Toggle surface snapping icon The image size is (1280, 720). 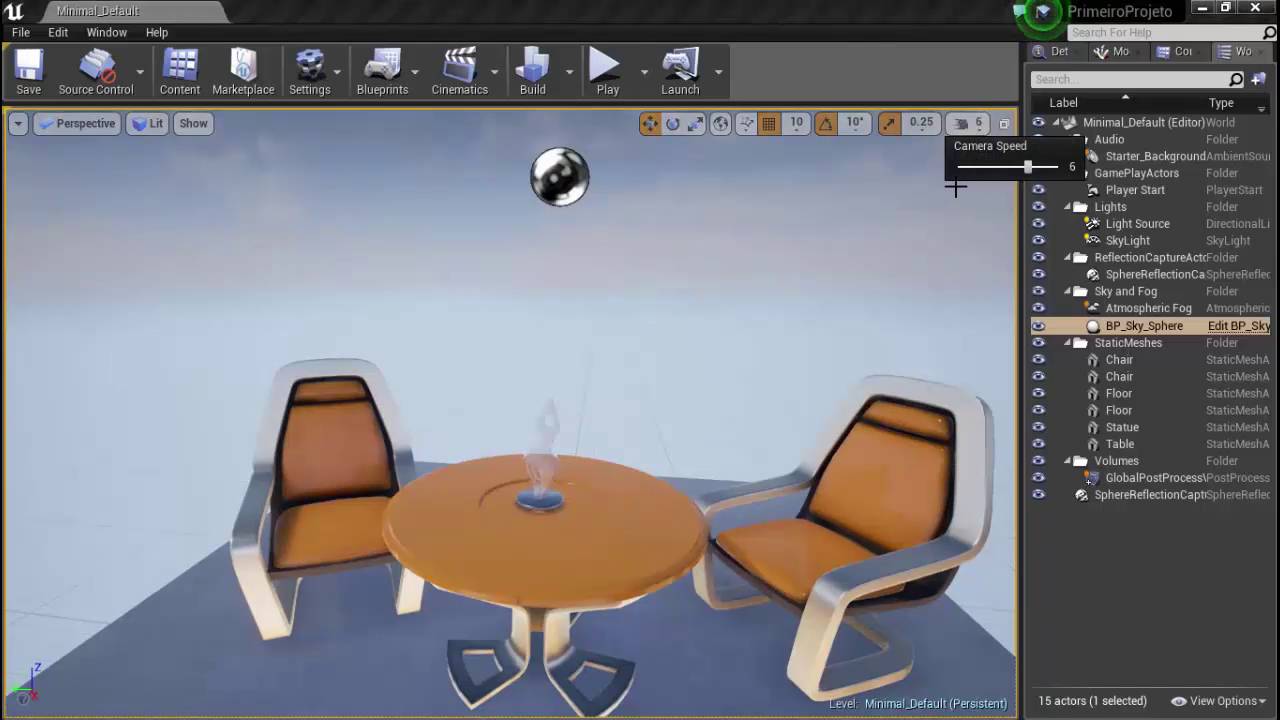[x=746, y=123]
